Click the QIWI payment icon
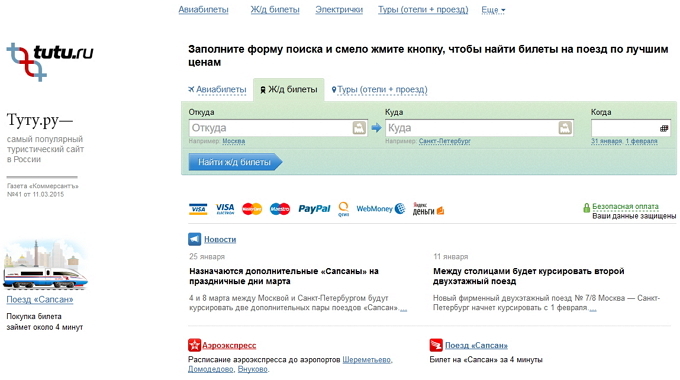The height and width of the screenshot is (380, 680). [343, 209]
